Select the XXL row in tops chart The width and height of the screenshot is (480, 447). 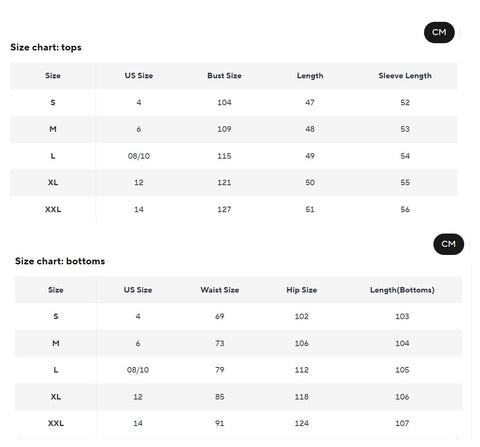[x=234, y=209]
